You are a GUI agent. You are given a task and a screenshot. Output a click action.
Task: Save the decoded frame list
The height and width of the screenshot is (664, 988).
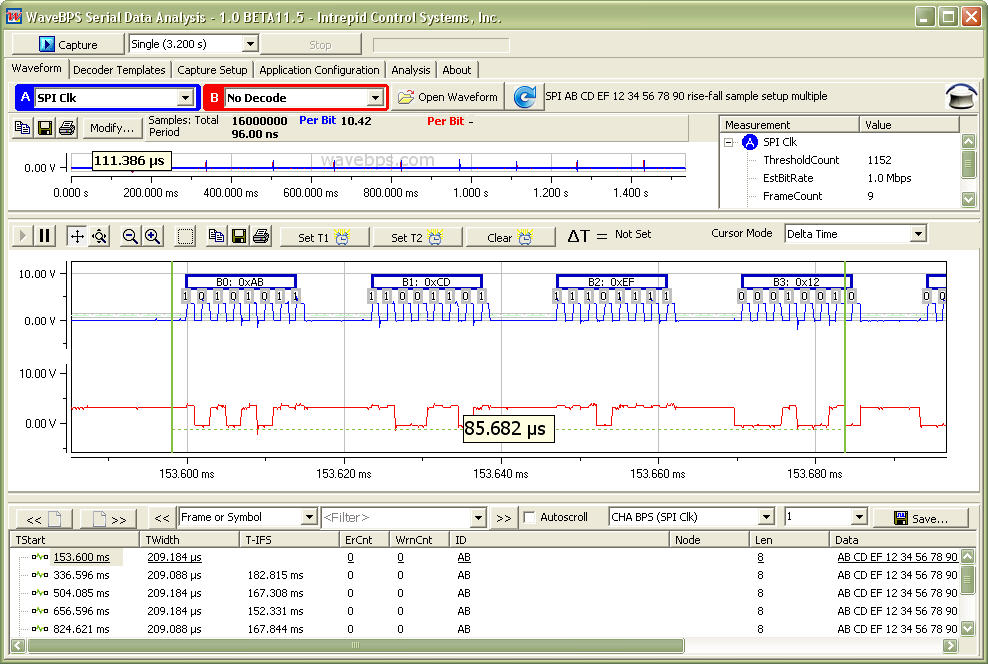(x=921, y=518)
